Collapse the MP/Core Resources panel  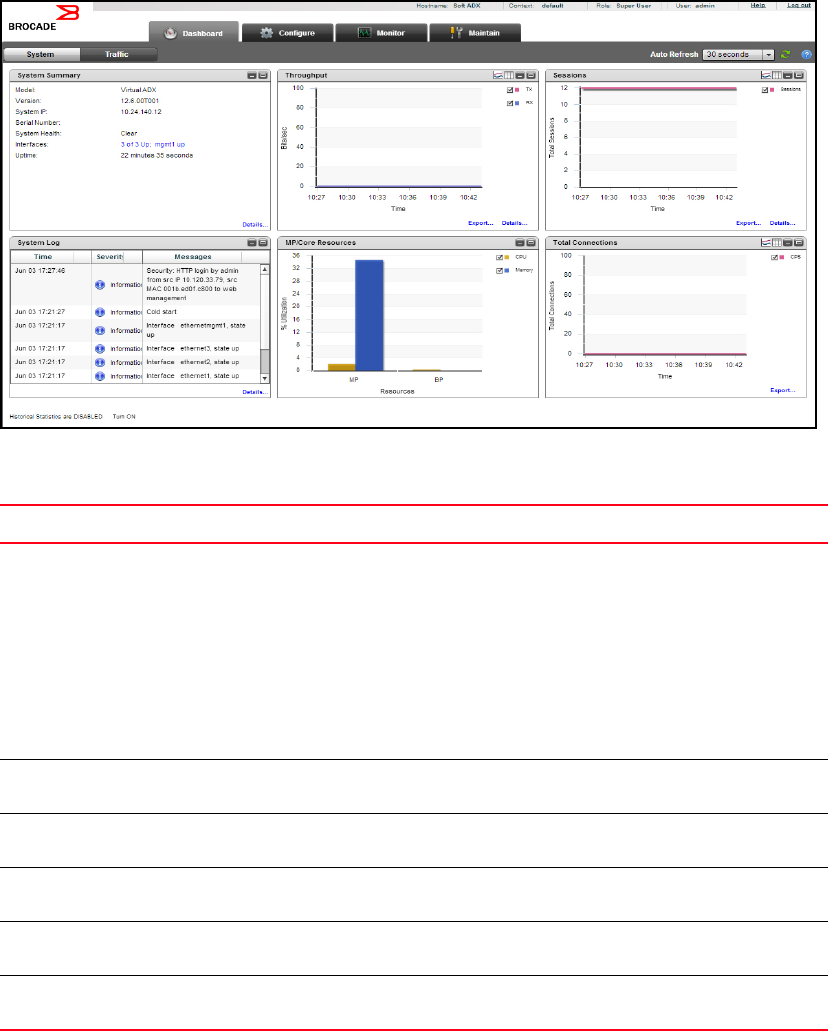coord(519,243)
